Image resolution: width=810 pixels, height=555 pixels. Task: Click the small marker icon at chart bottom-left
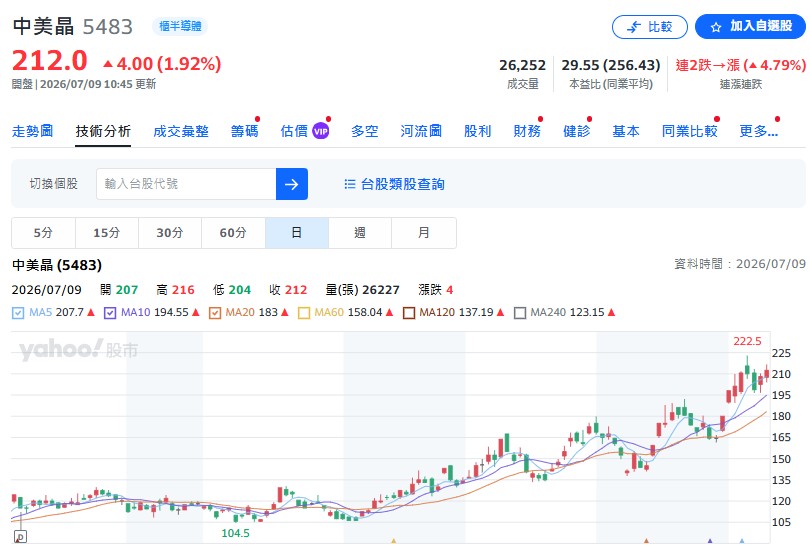pos(20,536)
